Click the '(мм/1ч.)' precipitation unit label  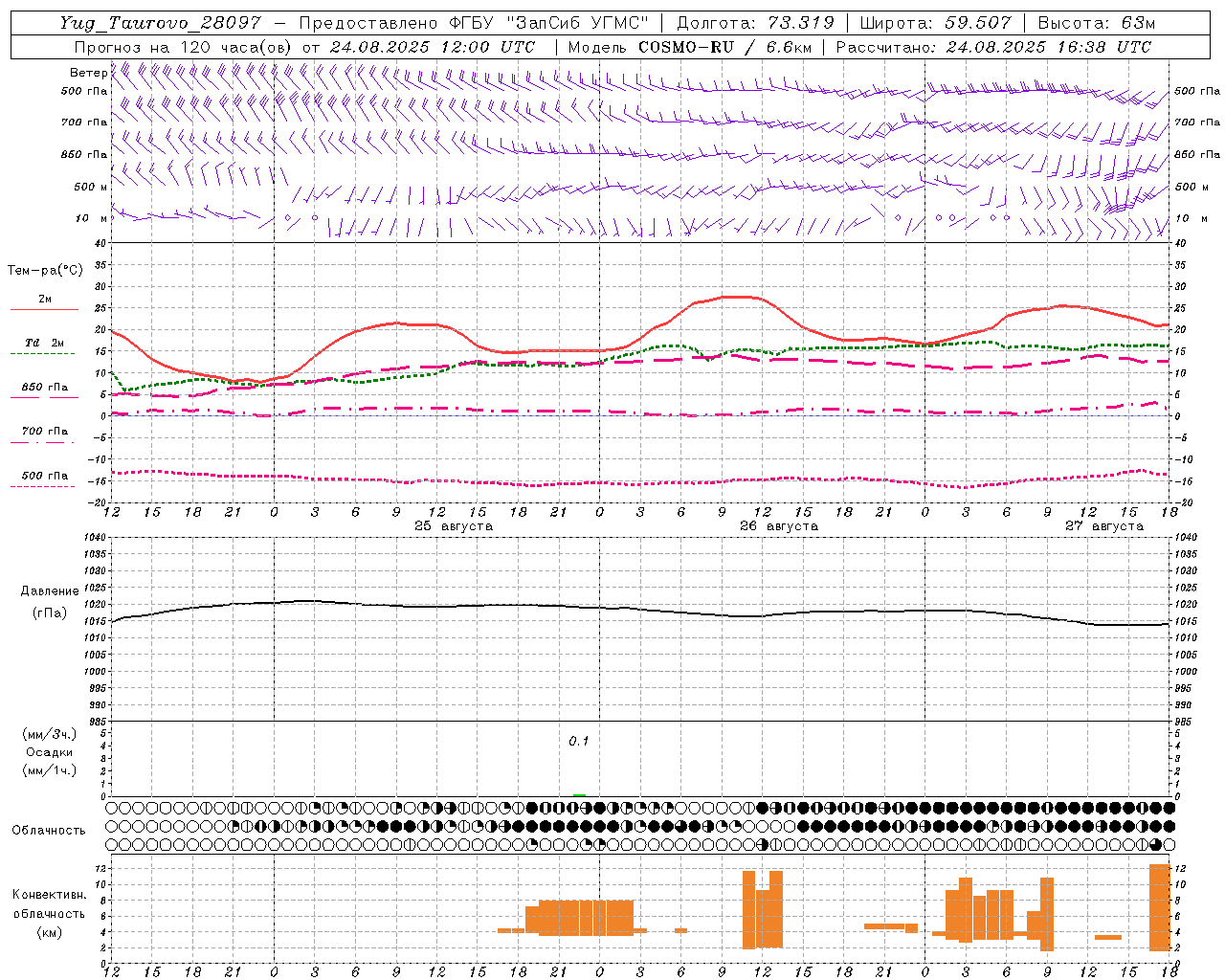point(50,770)
